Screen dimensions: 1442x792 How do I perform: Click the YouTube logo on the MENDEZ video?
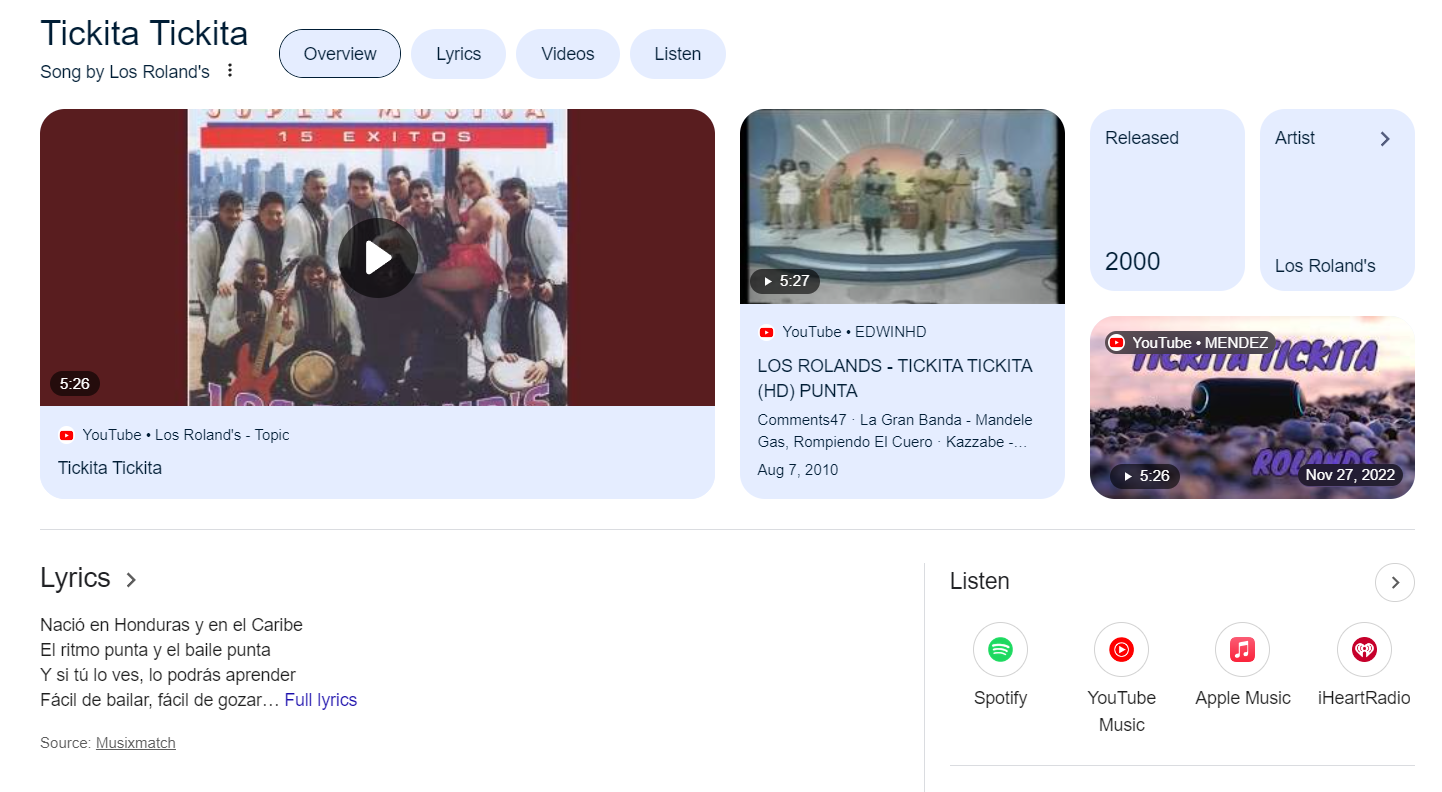point(1117,343)
